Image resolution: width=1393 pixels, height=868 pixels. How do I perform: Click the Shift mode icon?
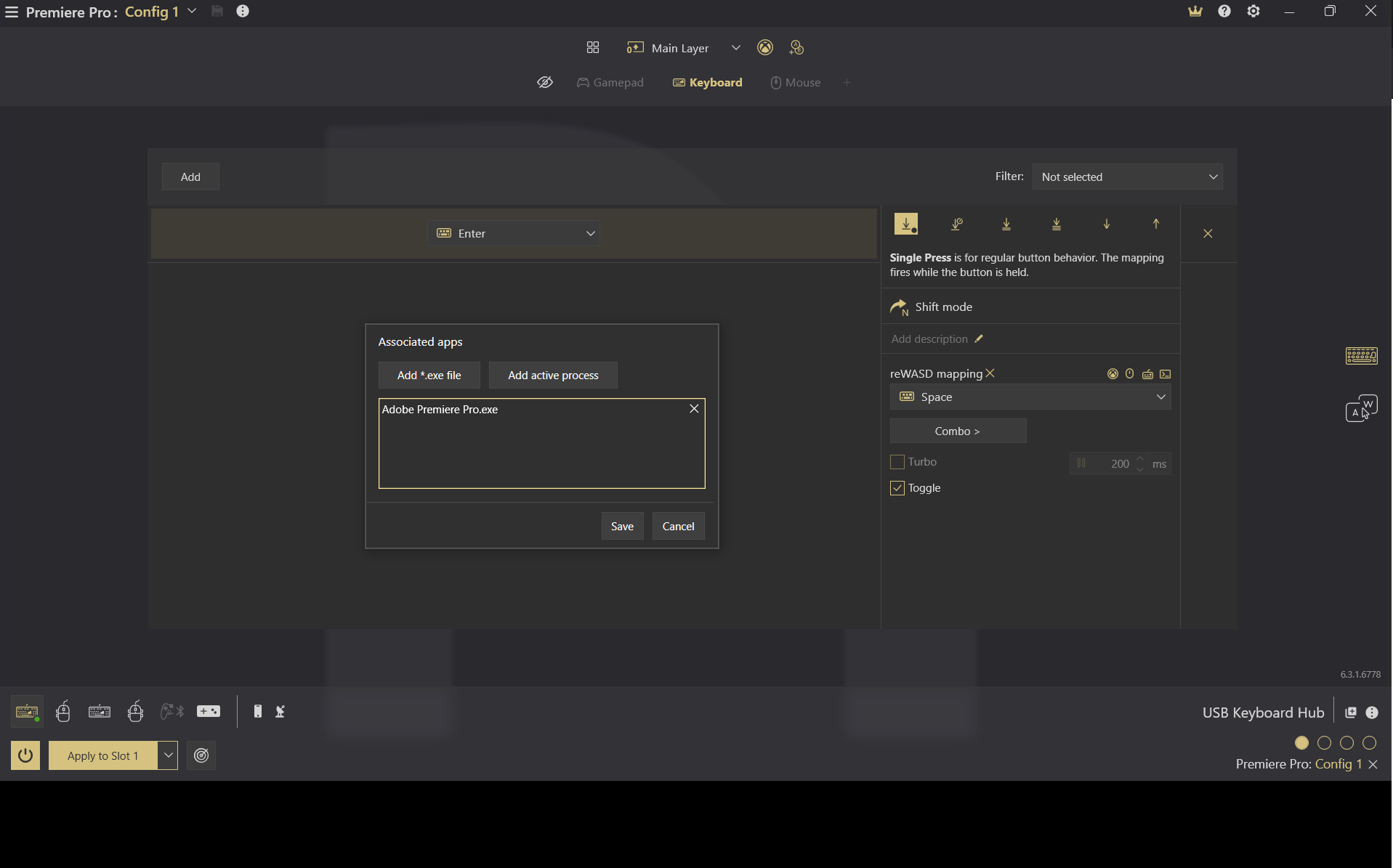click(900, 307)
